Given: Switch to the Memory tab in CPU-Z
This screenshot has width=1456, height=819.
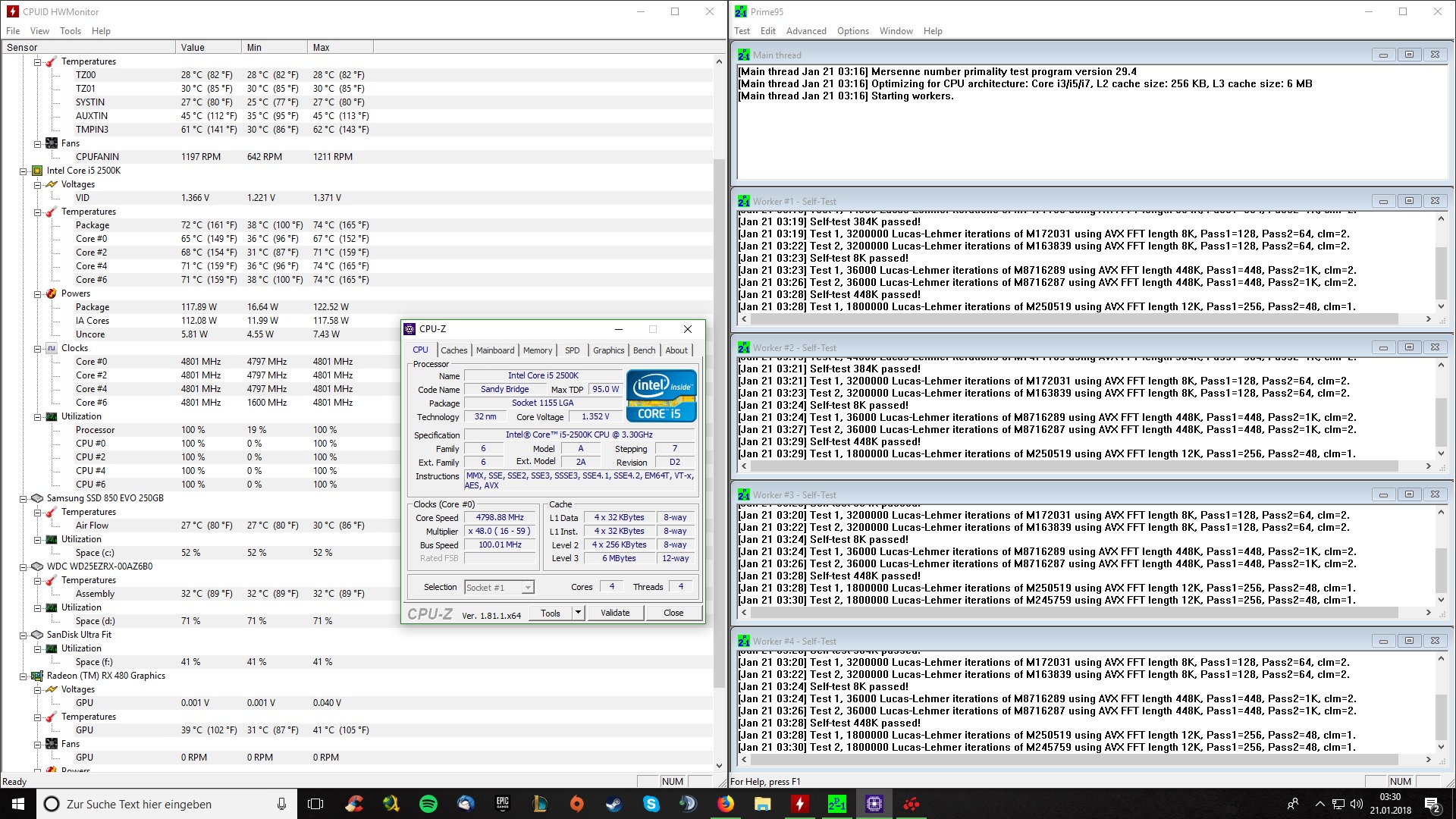Looking at the screenshot, I should coord(537,350).
